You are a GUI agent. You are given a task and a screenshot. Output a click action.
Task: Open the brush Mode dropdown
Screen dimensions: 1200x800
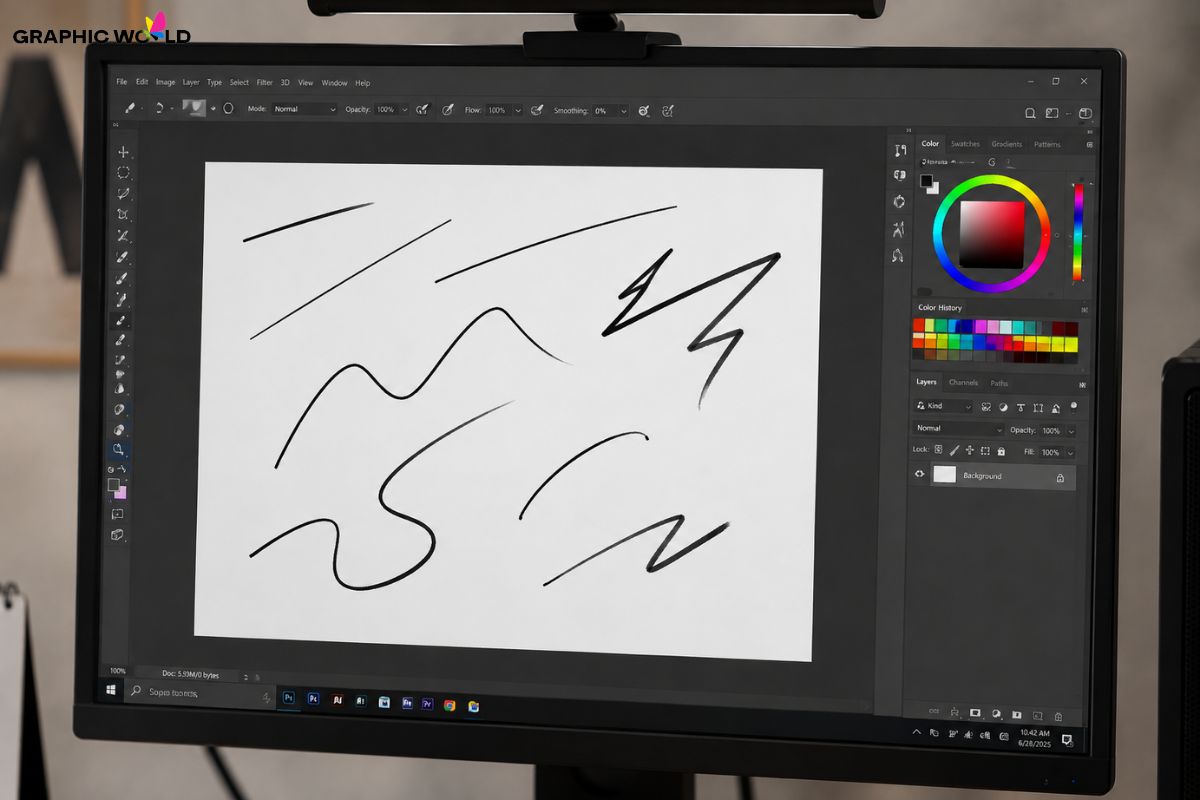click(304, 109)
